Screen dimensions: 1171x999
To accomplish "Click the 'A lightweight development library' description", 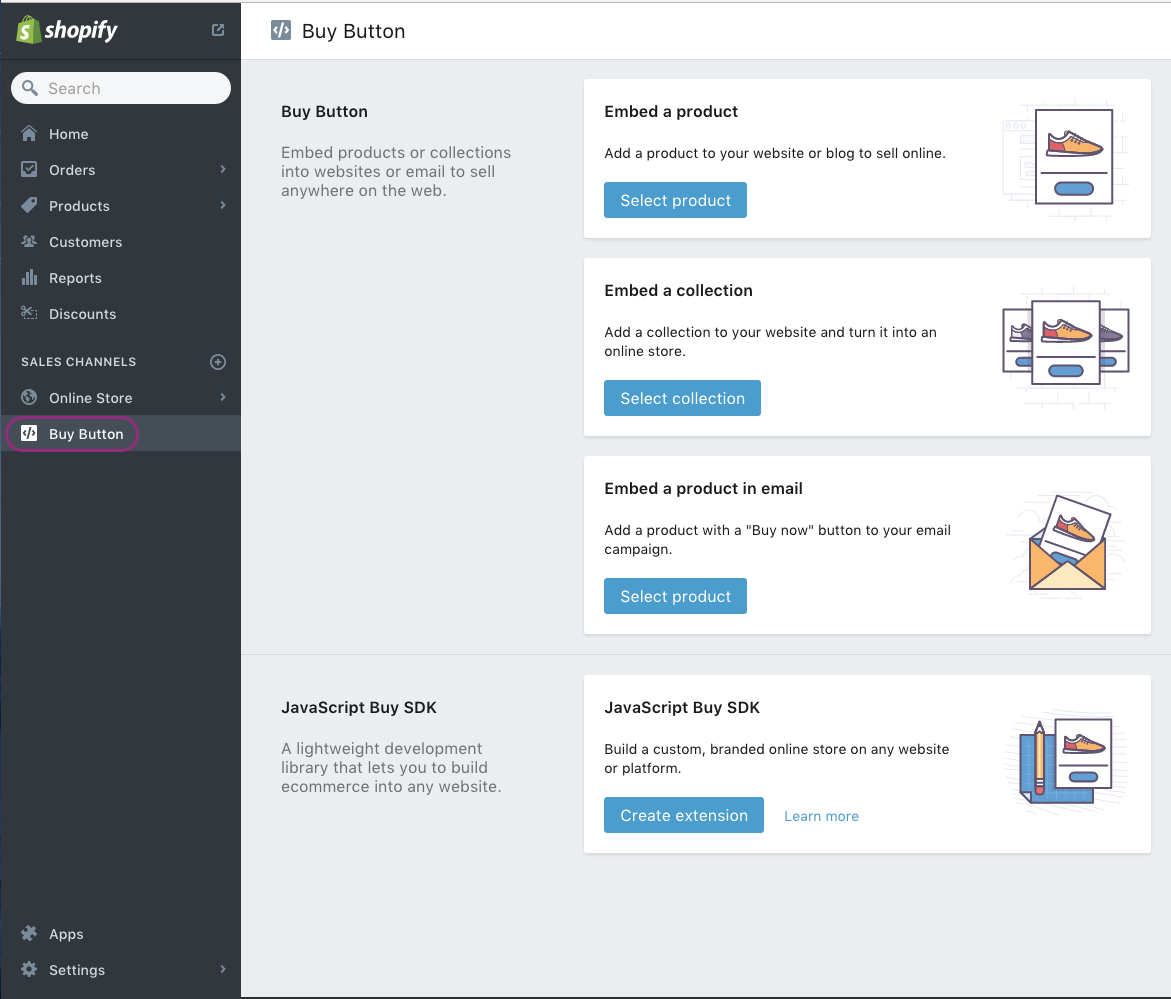I will point(391,768).
